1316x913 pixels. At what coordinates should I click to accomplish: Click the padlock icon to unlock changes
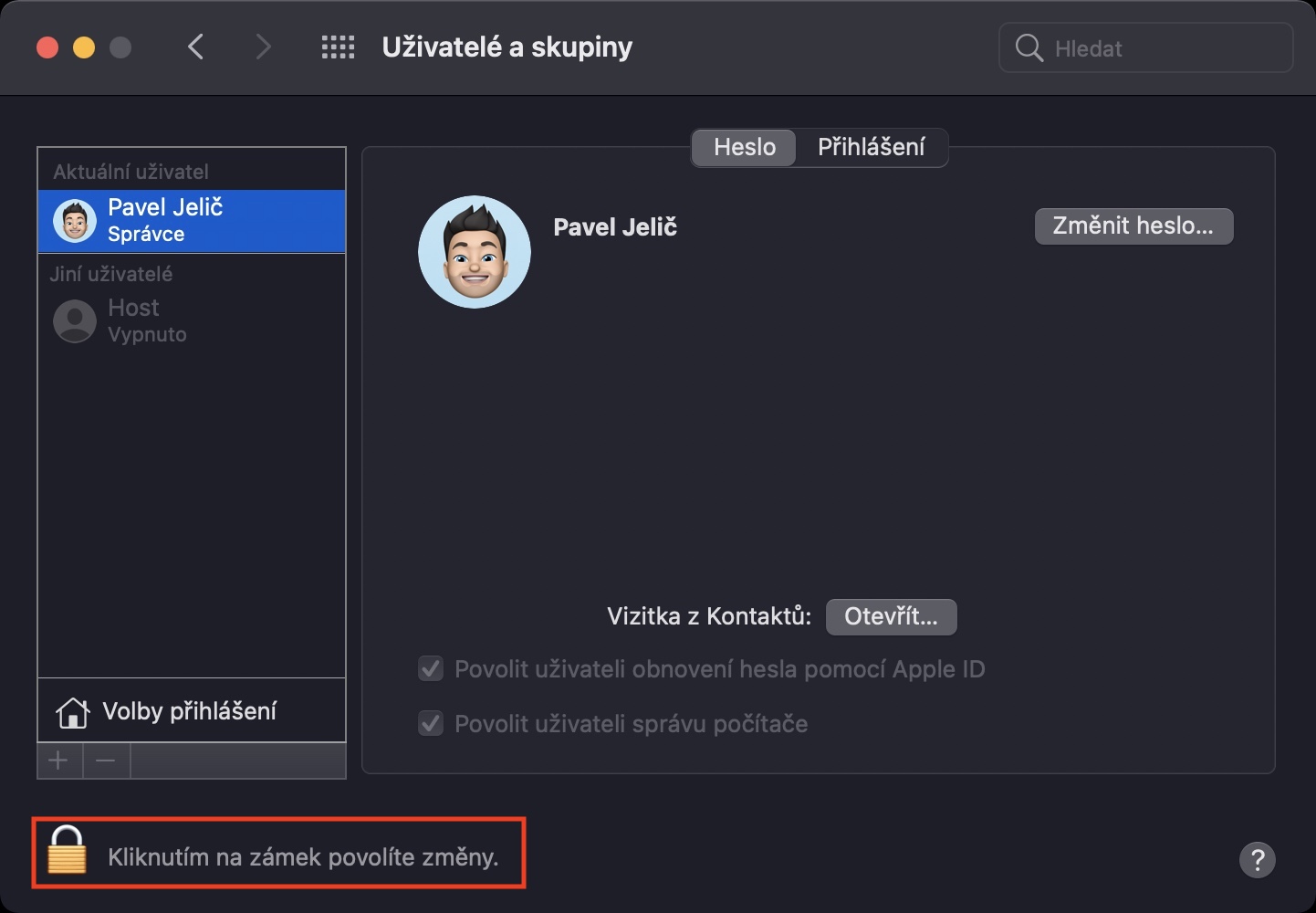(67, 851)
